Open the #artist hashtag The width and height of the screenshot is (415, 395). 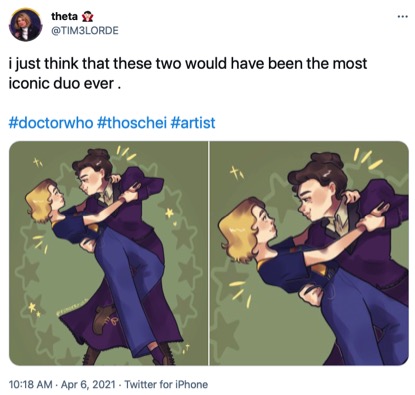pyautogui.click(x=193, y=123)
